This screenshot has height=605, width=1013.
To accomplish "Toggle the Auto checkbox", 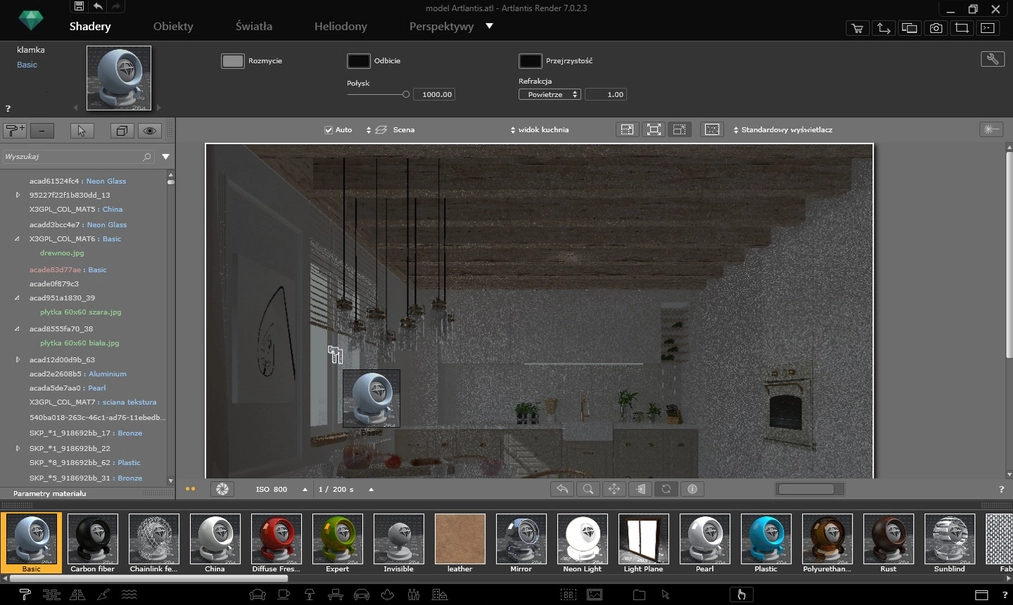I will point(328,130).
